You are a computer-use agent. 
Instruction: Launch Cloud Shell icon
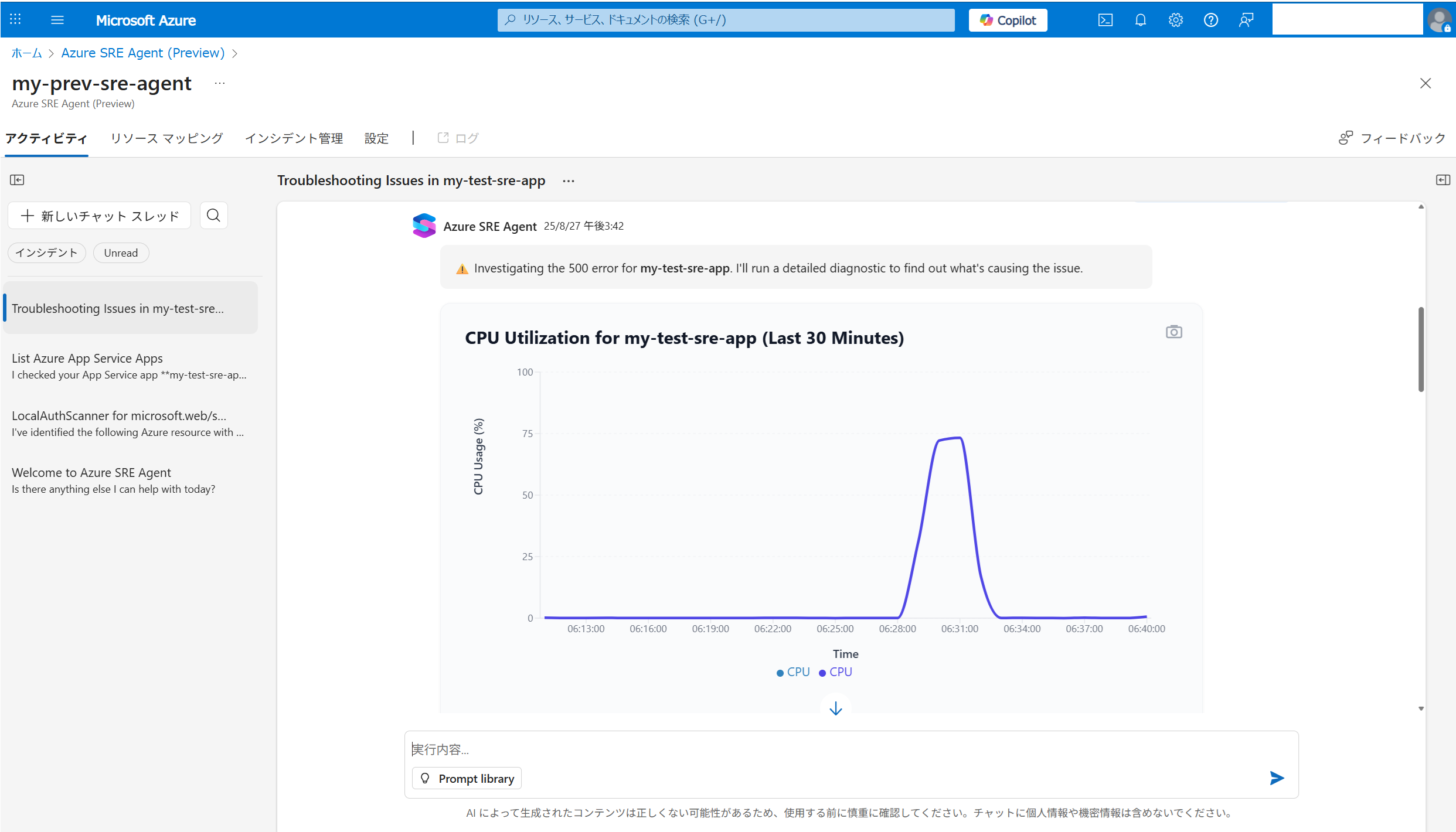(x=1105, y=20)
